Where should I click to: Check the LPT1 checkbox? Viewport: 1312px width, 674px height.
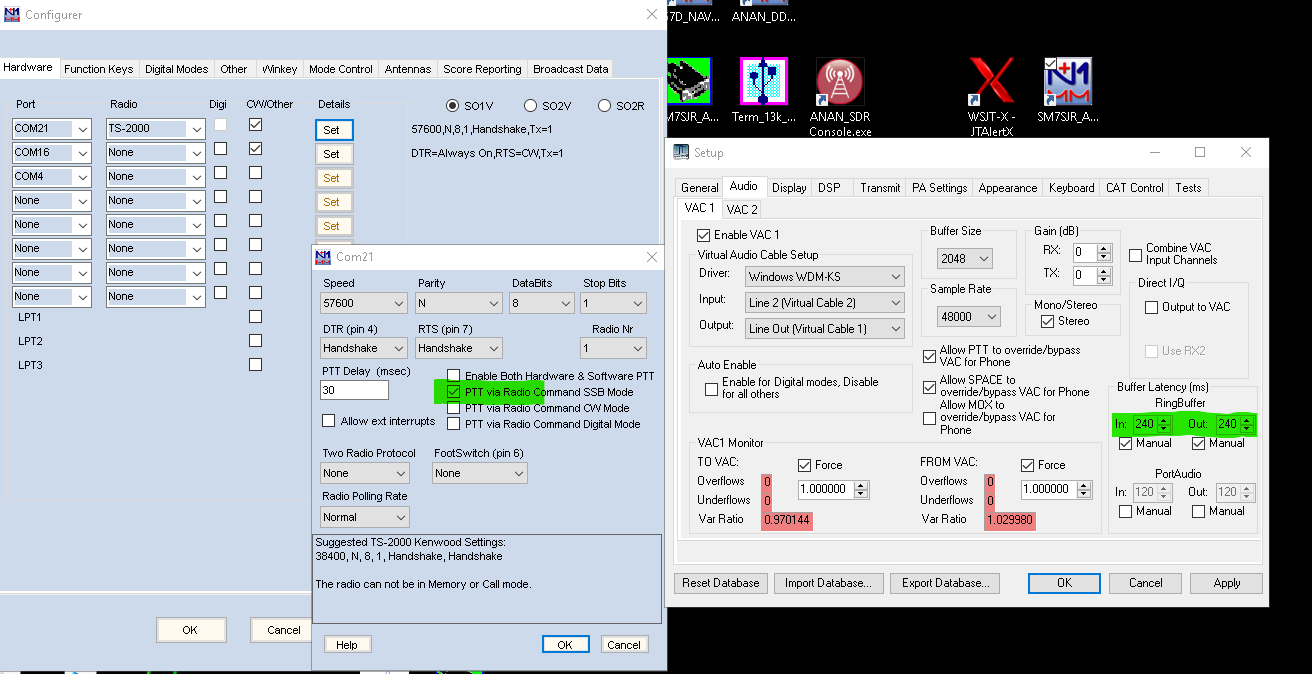[x=255, y=317]
